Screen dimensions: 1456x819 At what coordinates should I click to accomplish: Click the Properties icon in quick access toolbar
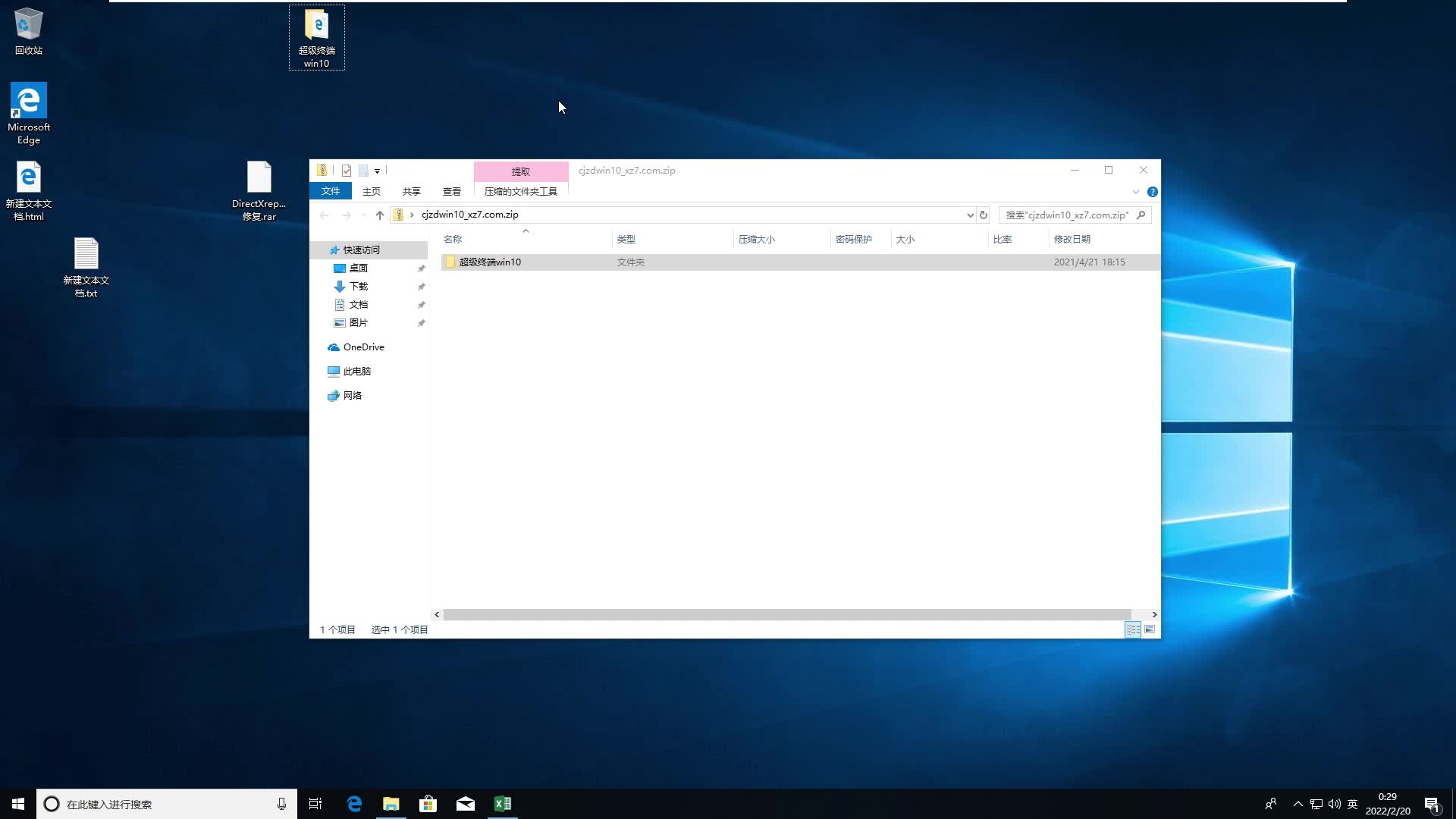click(347, 171)
